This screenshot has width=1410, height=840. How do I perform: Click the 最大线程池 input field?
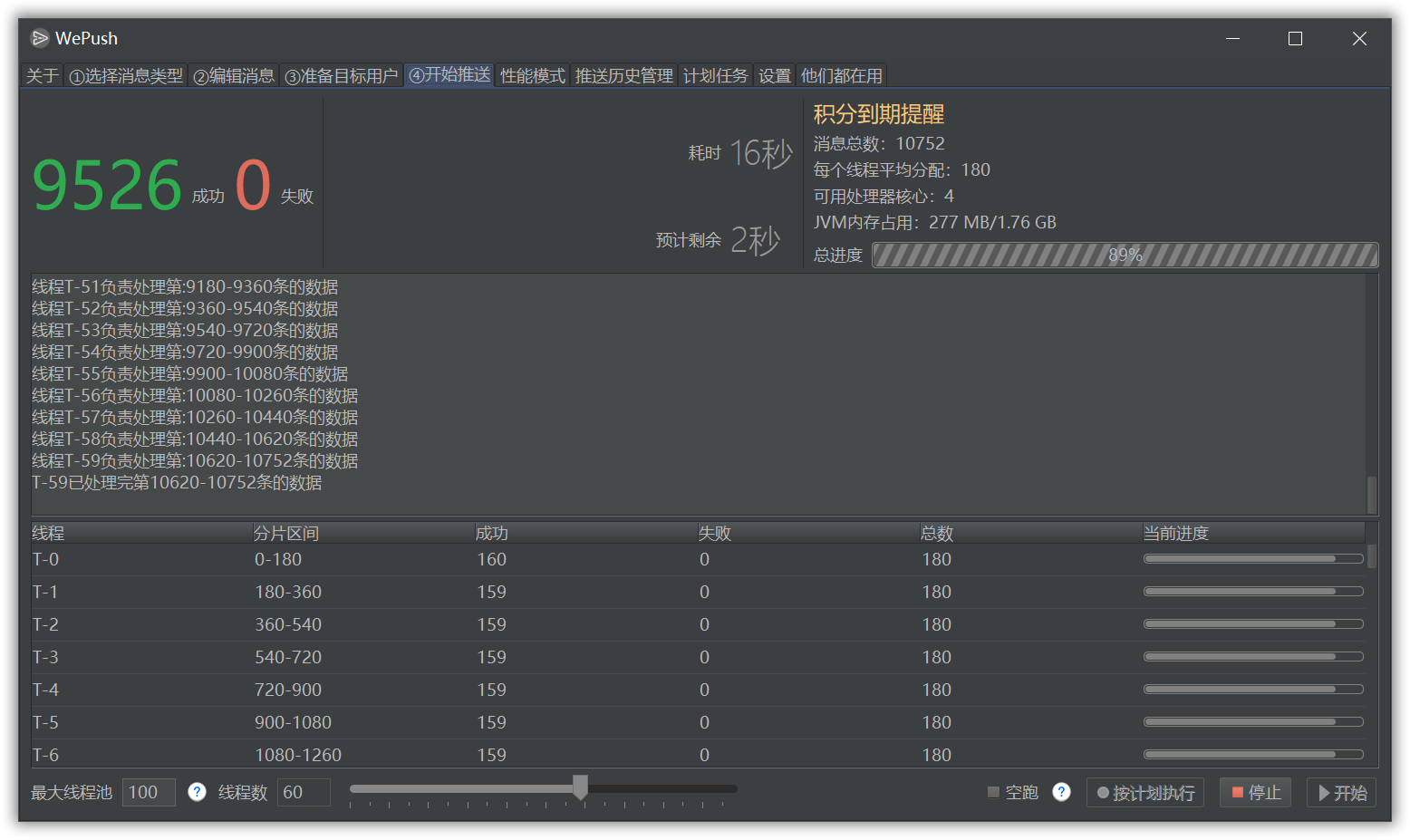(x=148, y=792)
